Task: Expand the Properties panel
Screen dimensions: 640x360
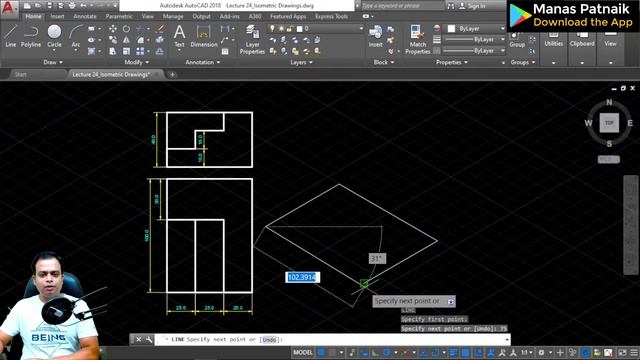Action: [x=451, y=62]
